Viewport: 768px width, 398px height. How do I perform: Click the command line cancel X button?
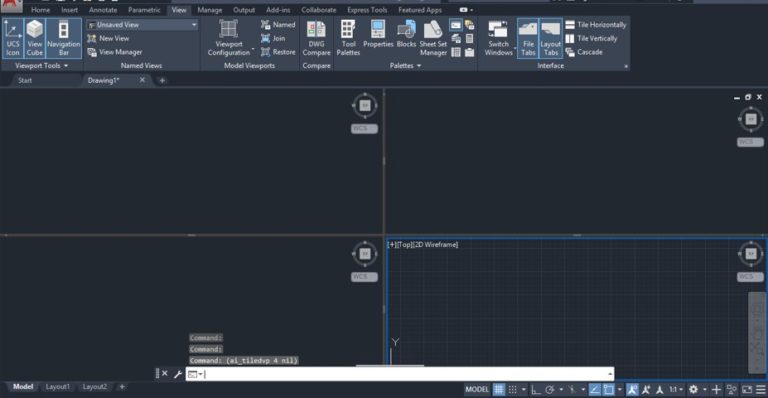click(165, 374)
